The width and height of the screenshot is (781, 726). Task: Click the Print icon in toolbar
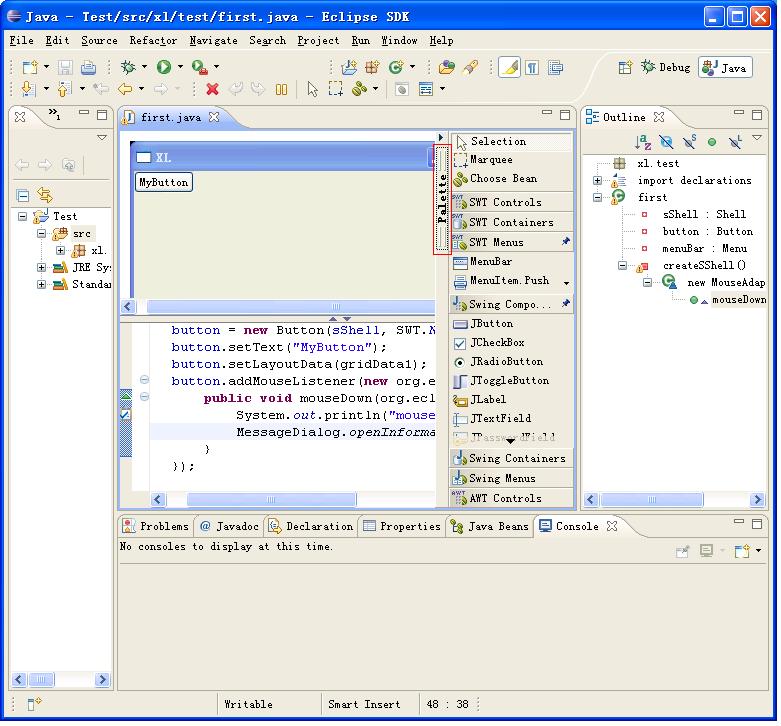pos(88,67)
